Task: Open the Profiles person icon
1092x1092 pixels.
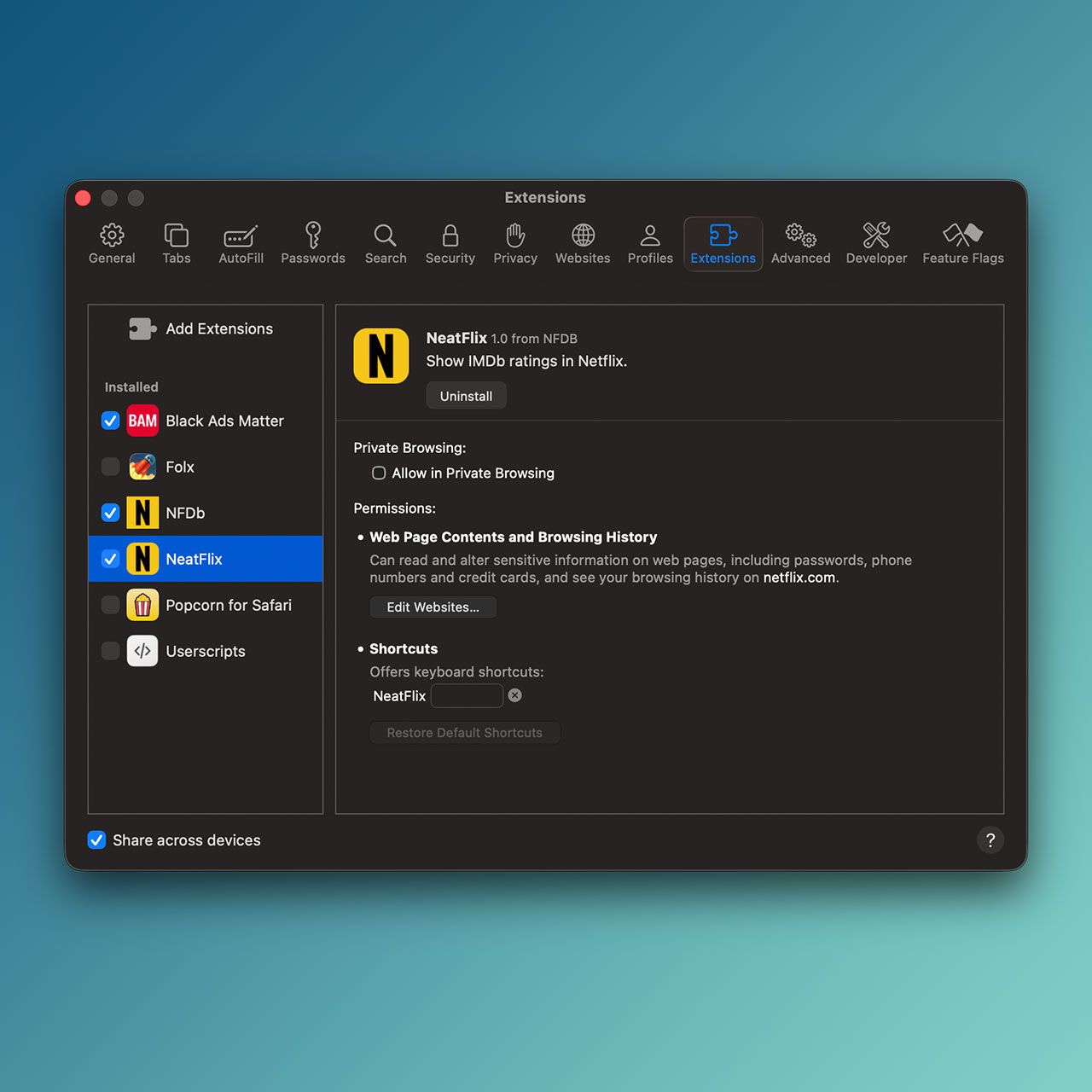Action: click(650, 235)
